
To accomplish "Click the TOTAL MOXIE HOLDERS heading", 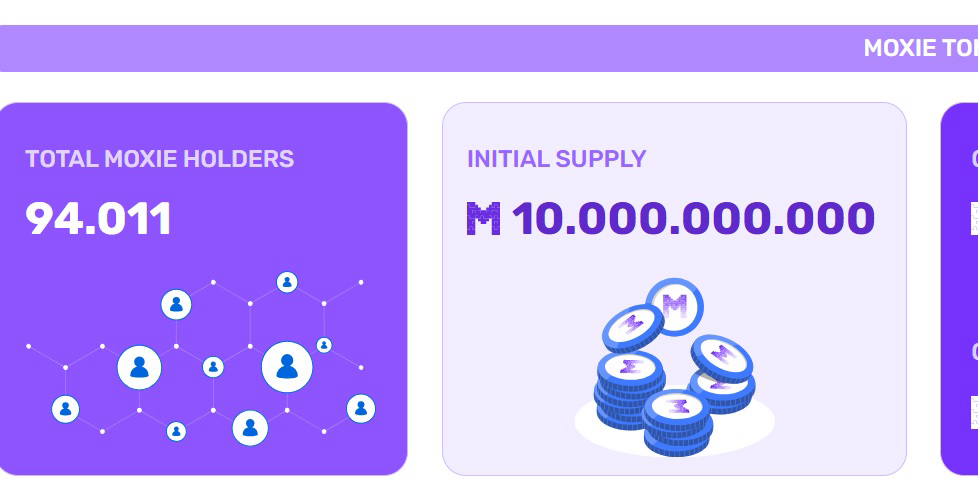I will click(160, 159).
